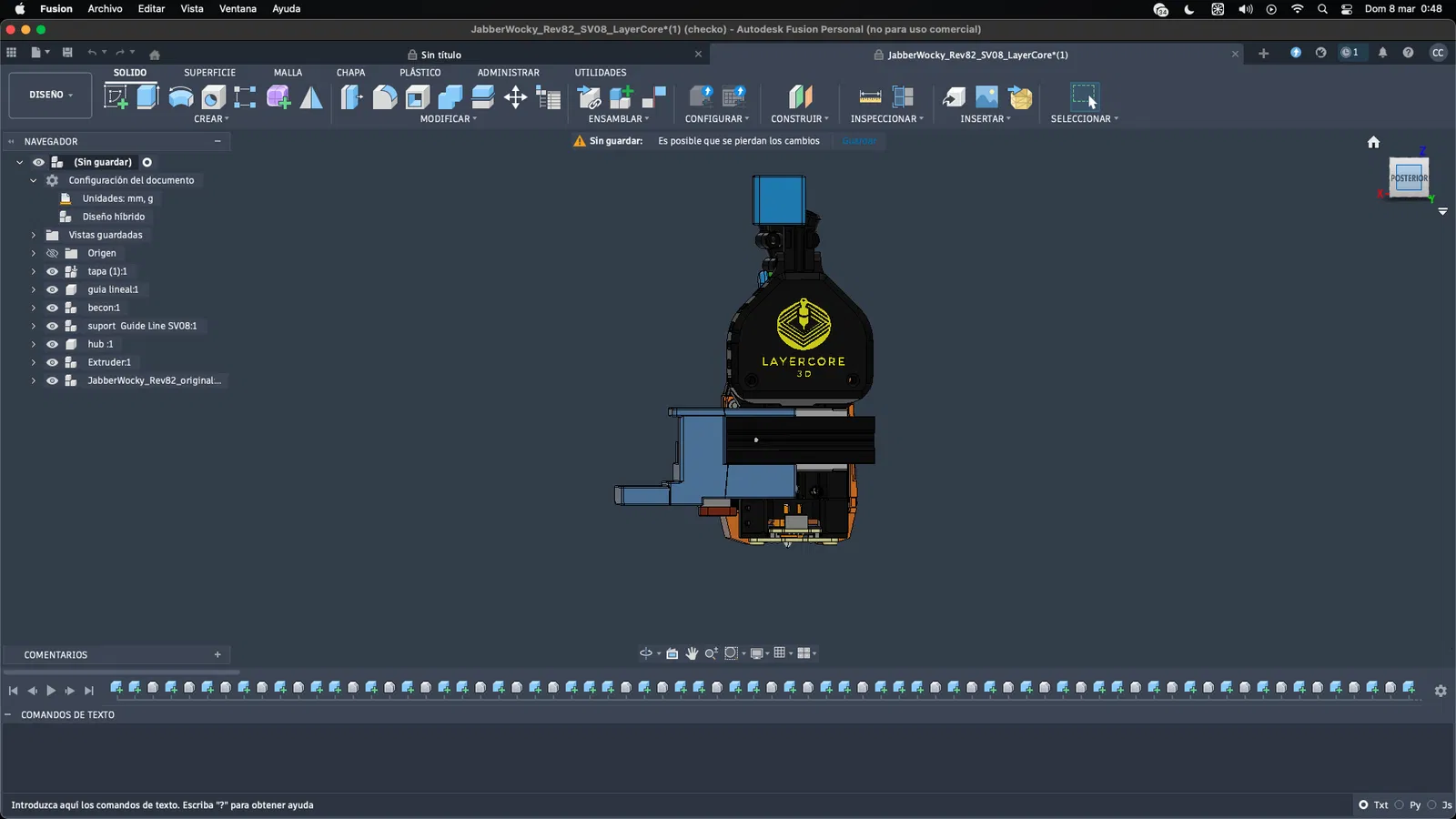
Task: Open the Measure tool
Action: point(870,96)
